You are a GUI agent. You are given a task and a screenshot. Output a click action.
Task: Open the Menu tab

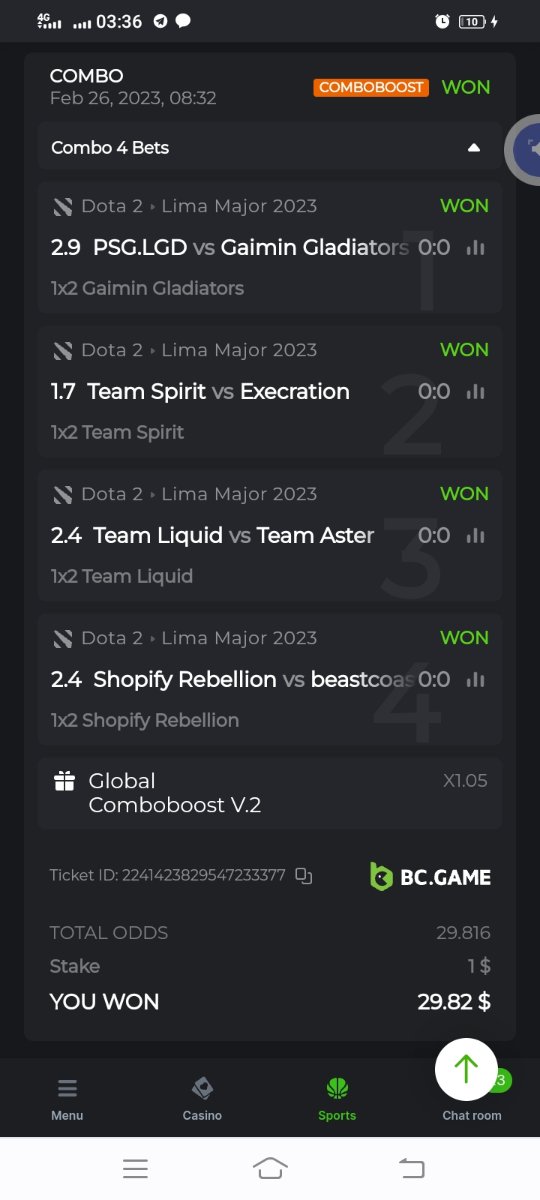click(67, 1098)
